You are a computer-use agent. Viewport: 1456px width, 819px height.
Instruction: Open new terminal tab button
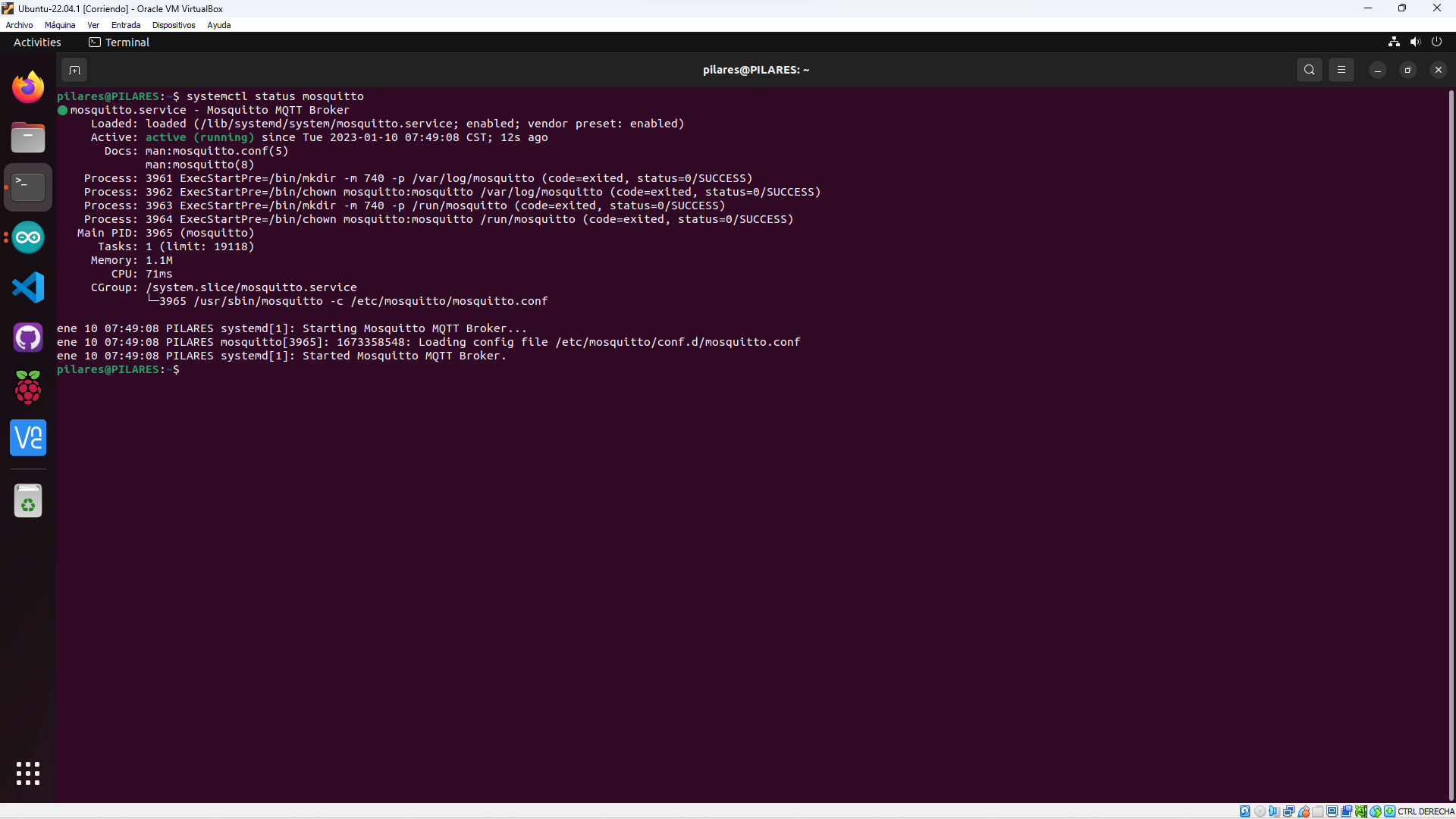click(x=74, y=70)
